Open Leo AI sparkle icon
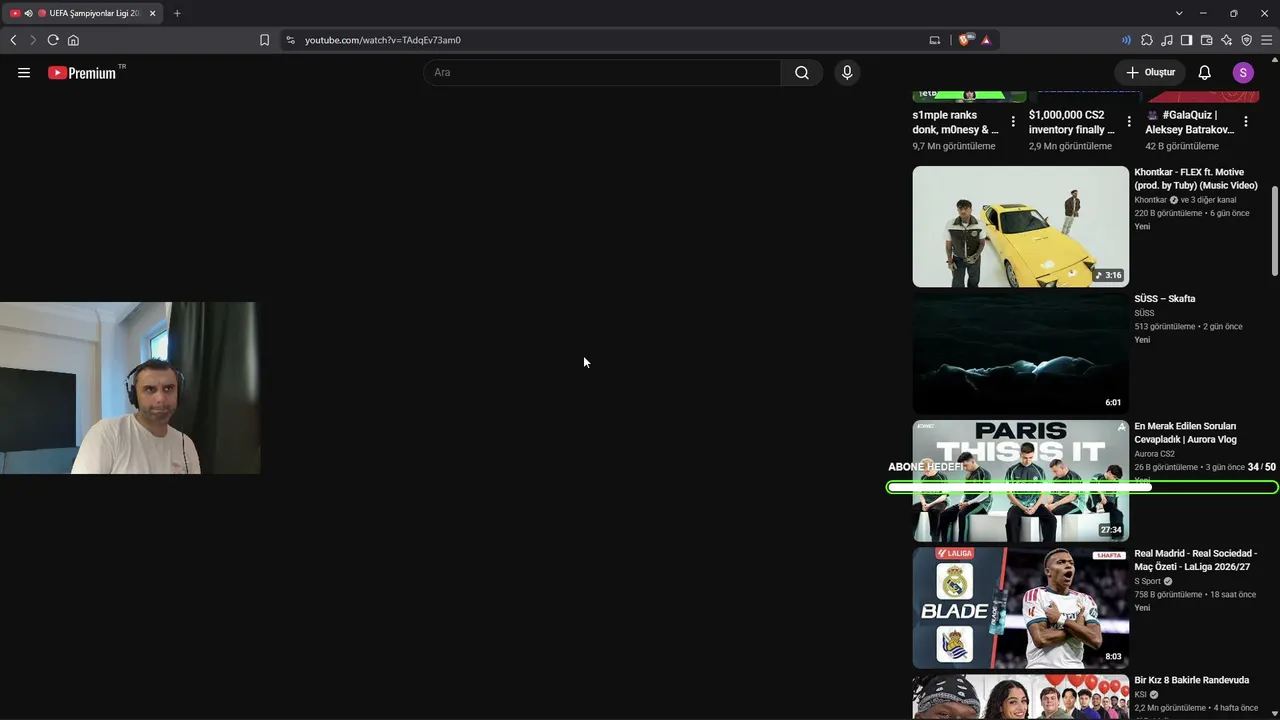The height and width of the screenshot is (720, 1280). pyautogui.click(x=1226, y=40)
